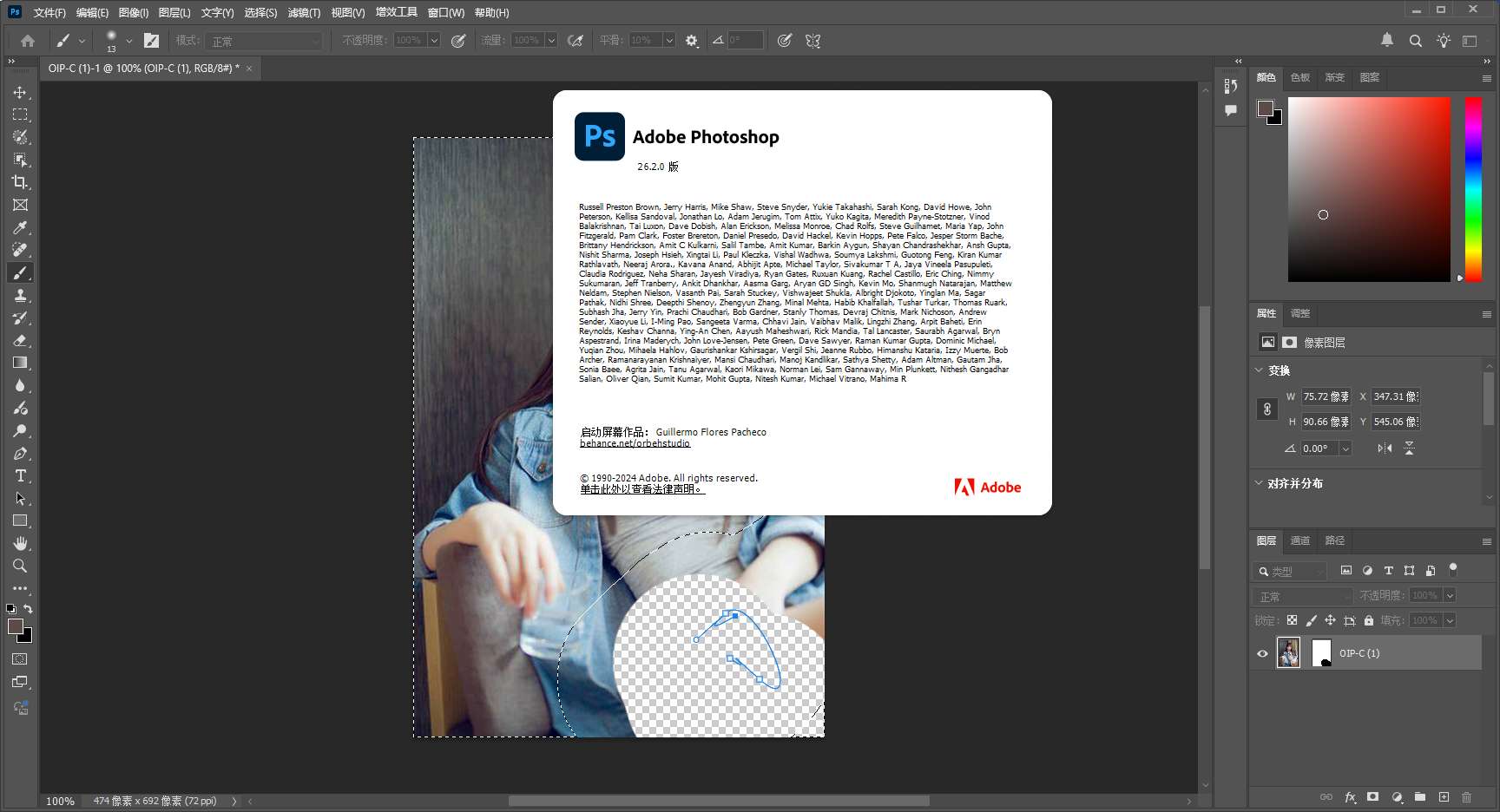Toggle lock transparent pixels

(x=1292, y=620)
